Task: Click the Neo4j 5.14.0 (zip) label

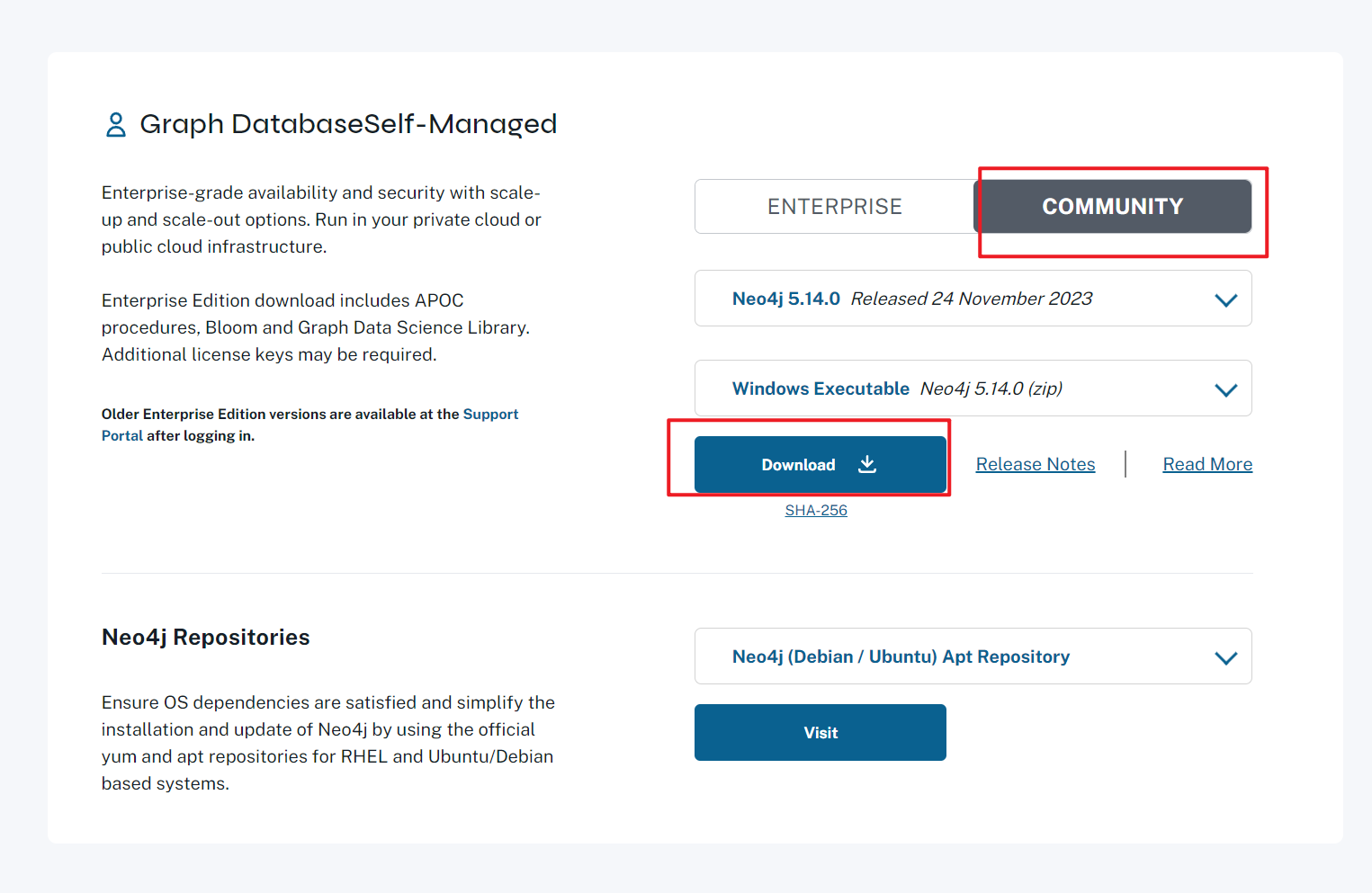Action: point(991,388)
